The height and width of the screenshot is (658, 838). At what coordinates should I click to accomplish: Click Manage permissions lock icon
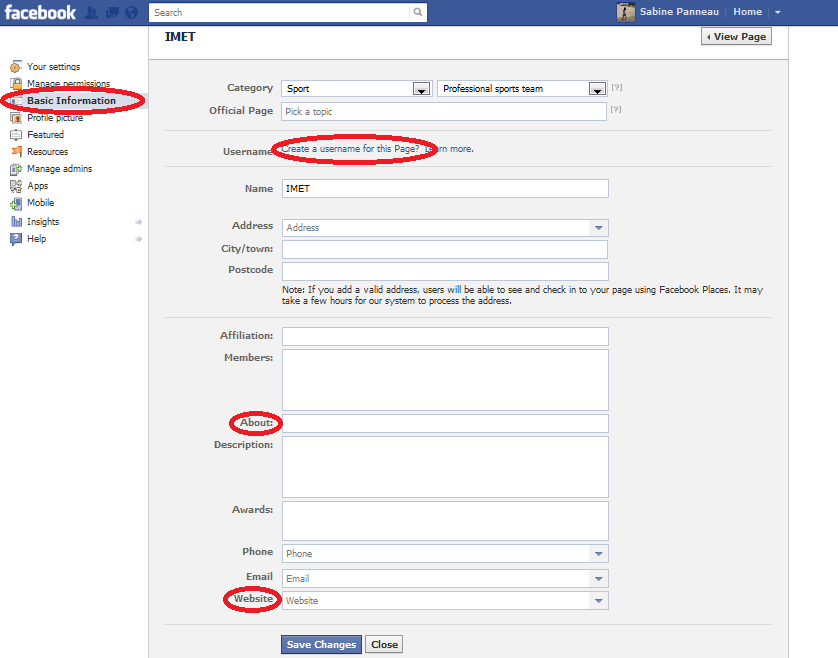16,83
